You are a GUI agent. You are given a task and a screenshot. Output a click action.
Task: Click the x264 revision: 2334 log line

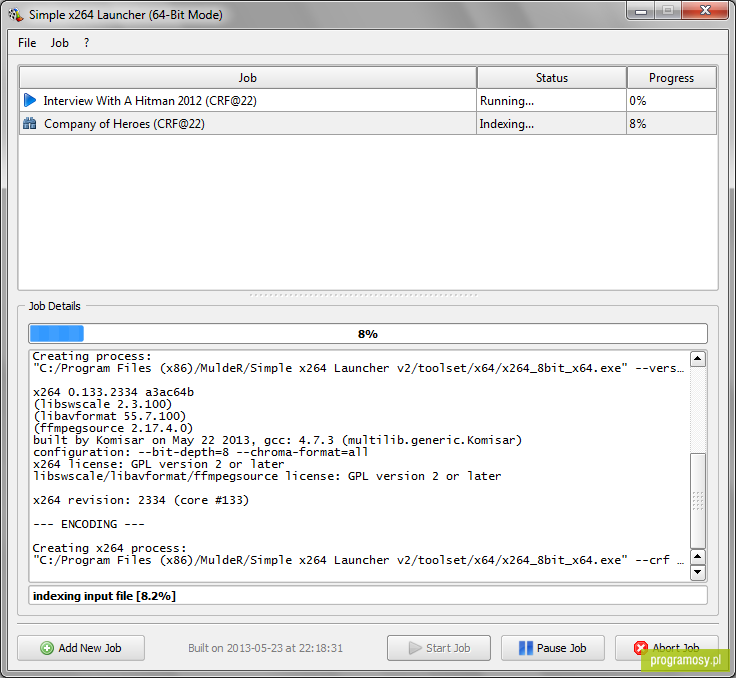[141, 500]
